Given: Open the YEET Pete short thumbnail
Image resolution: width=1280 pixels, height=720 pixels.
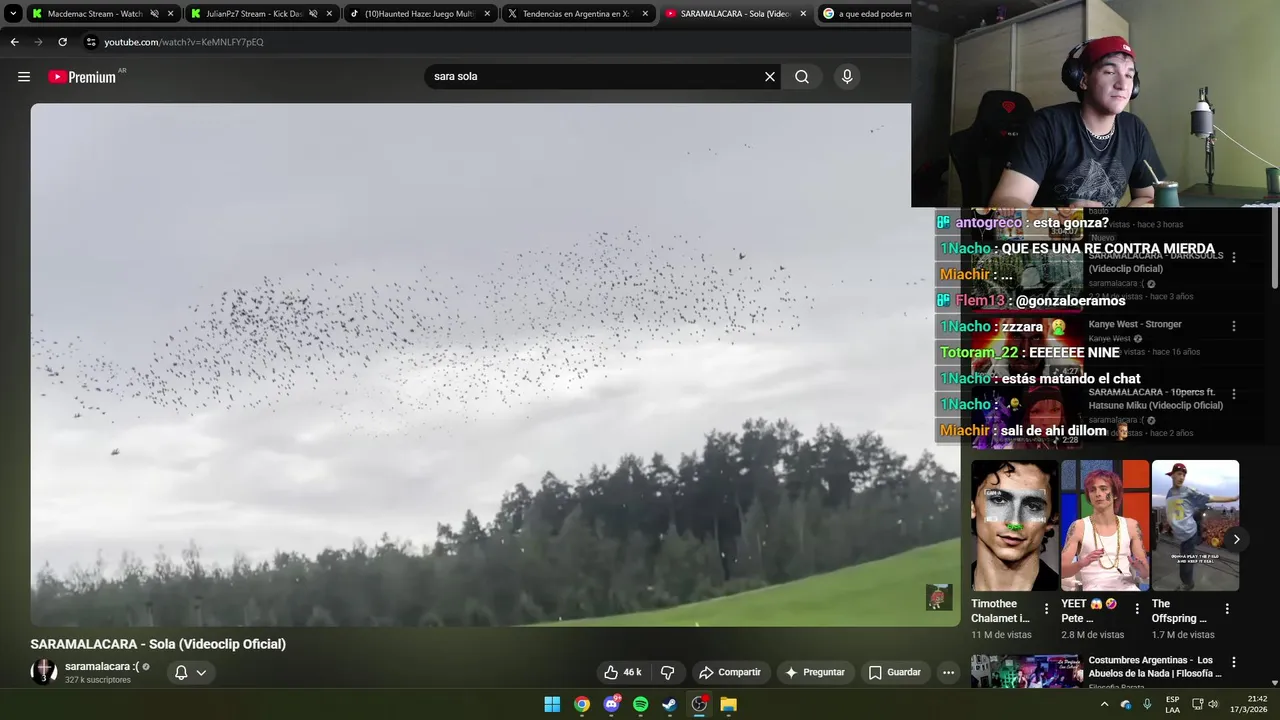Looking at the screenshot, I should click(x=1105, y=525).
